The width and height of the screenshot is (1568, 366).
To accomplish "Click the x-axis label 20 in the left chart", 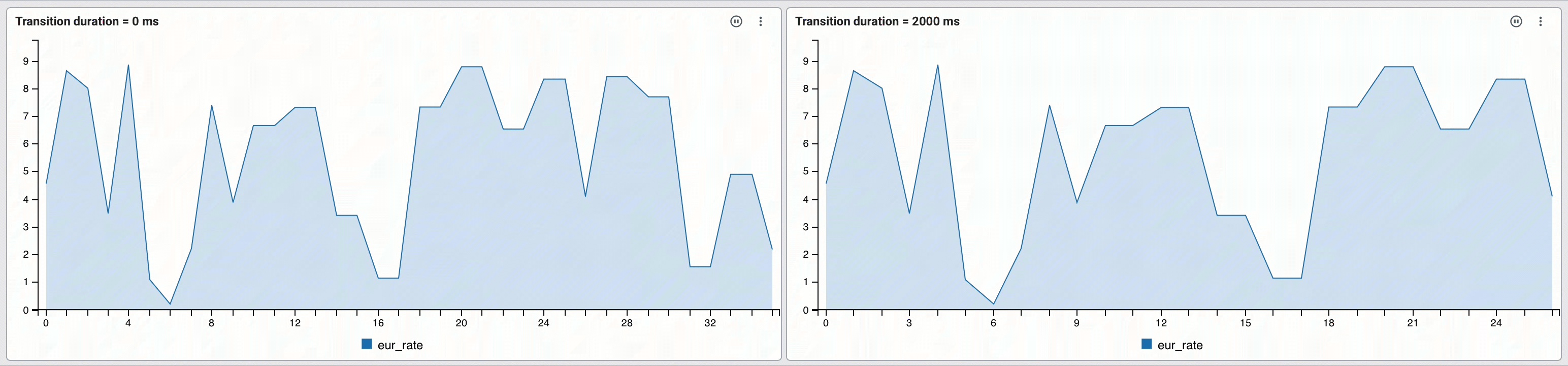I will [462, 323].
